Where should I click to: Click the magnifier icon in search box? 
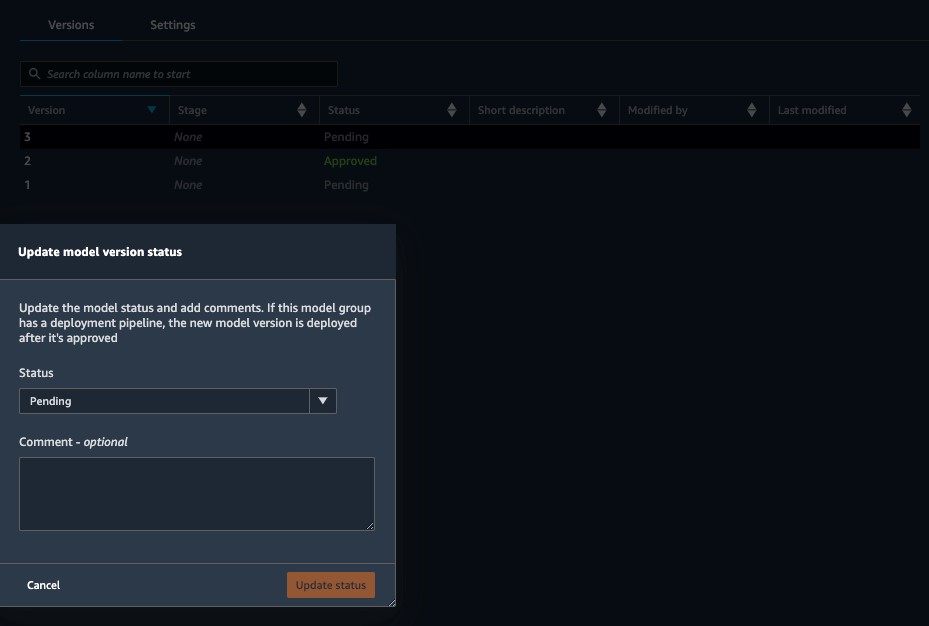(34, 73)
